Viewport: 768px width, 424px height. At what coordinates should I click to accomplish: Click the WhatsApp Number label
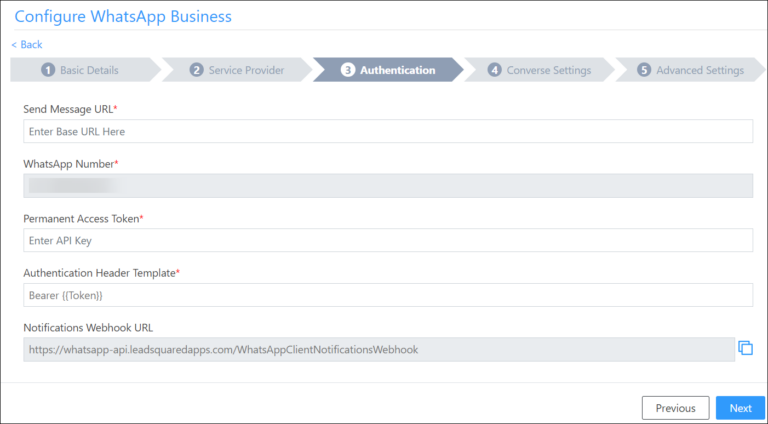(x=71, y=164)
